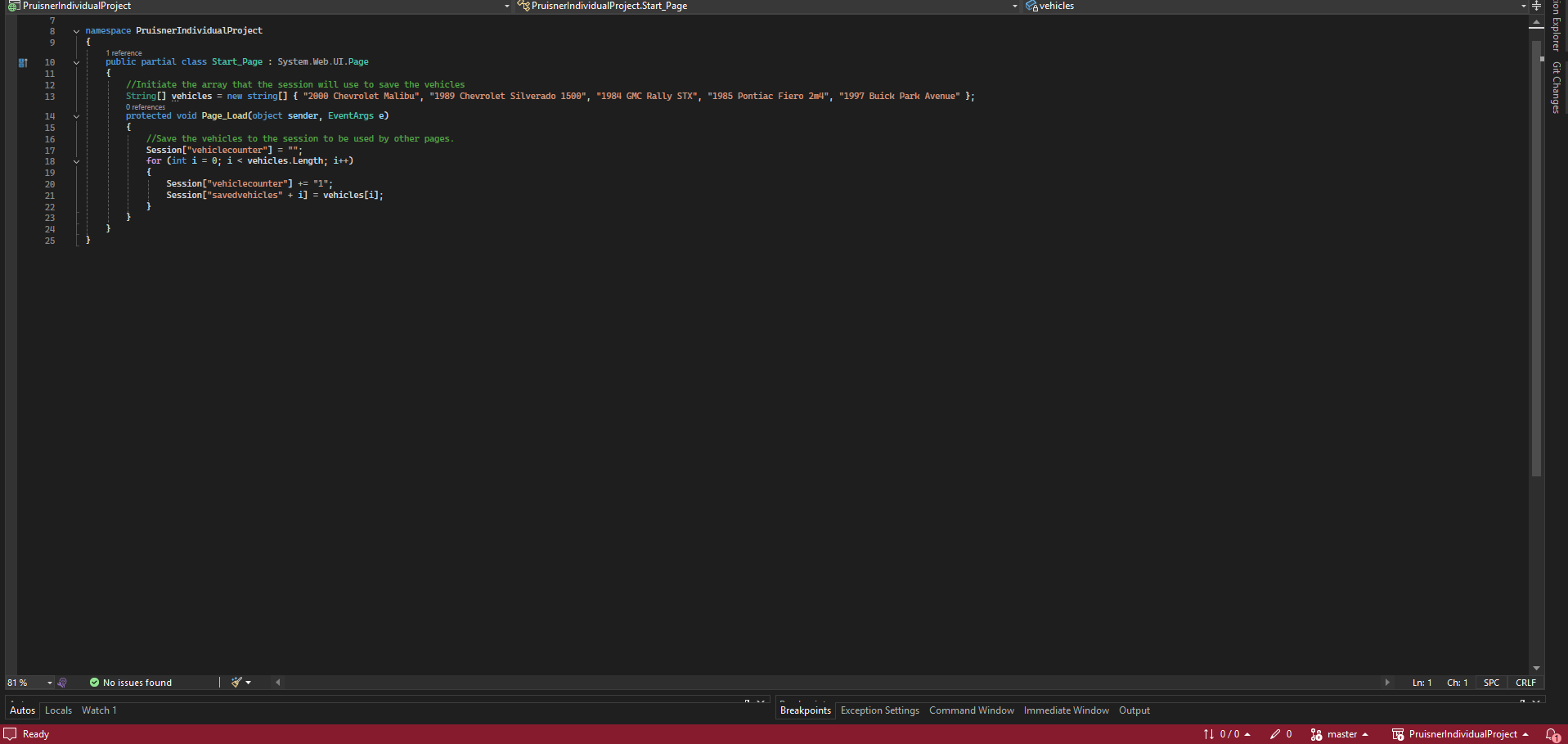Click the No issues found status text
The width and height of the screenshot is (1568, 744).
137,683
